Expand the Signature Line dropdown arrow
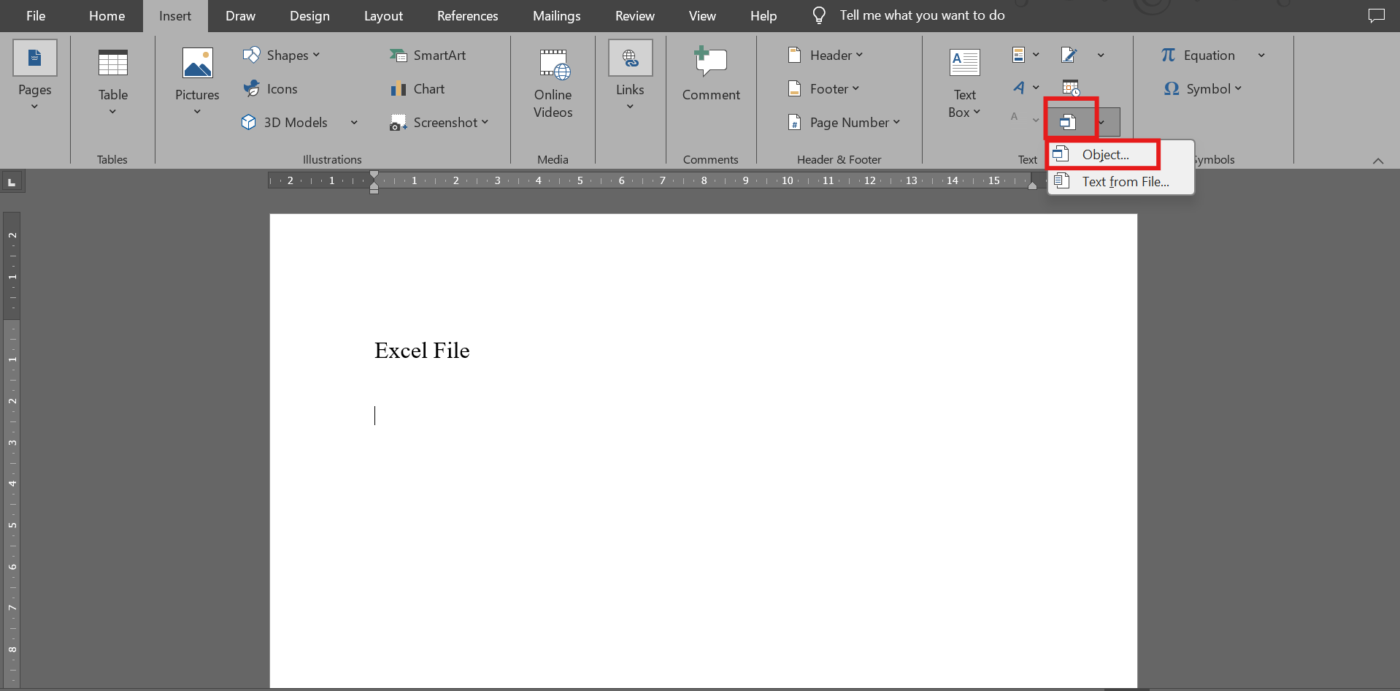Viewport: 1400px width, 691px height. [x=1101, y=55]
